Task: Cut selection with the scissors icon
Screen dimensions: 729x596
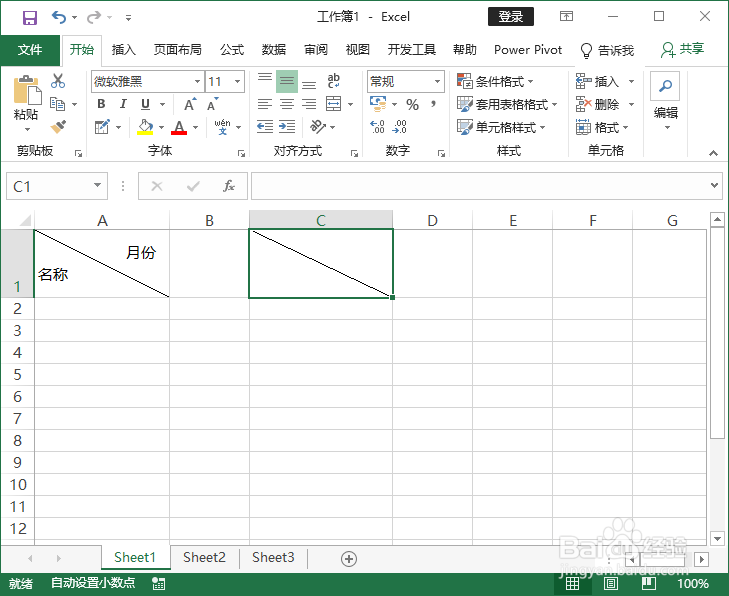Action: click(x=58, y=81)
